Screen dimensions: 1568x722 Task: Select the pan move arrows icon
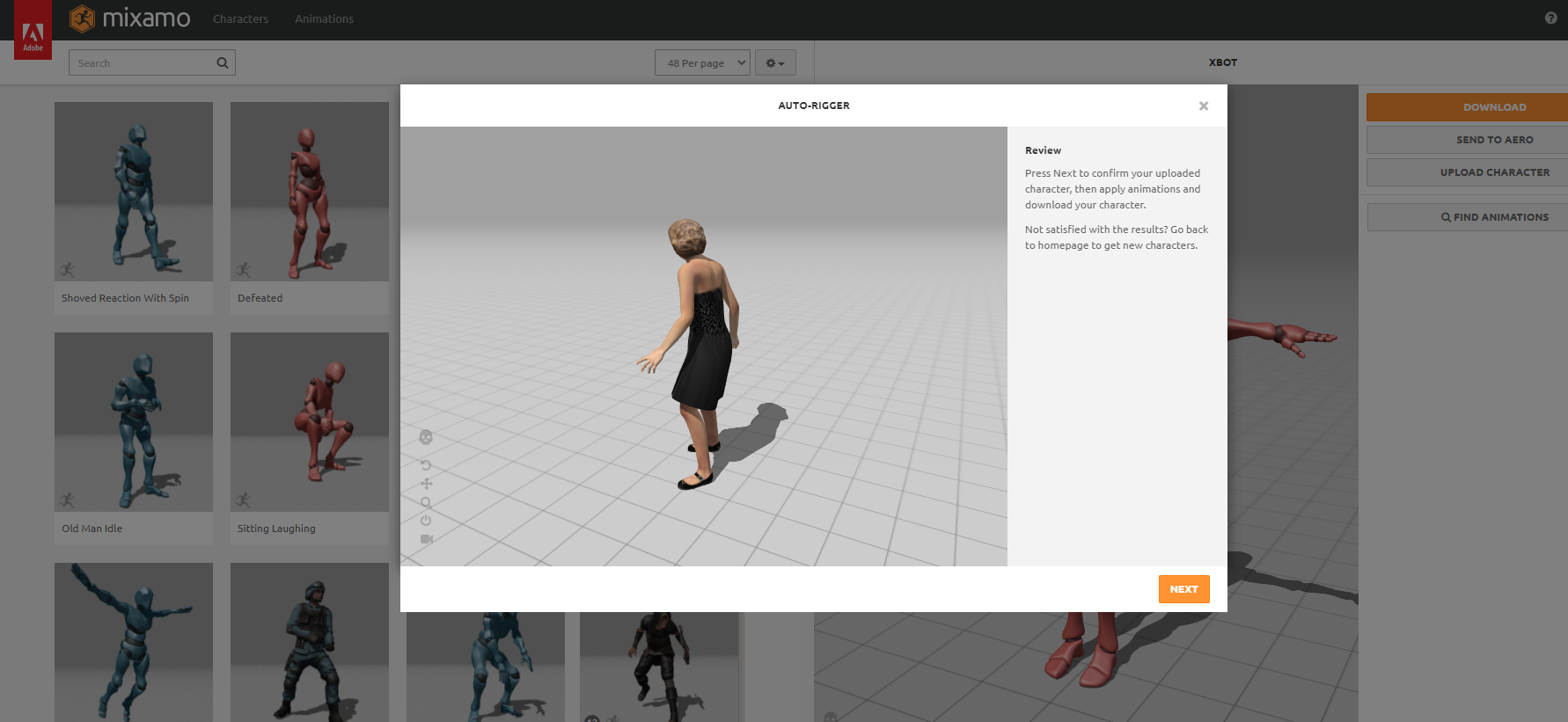tap(426, 484)
